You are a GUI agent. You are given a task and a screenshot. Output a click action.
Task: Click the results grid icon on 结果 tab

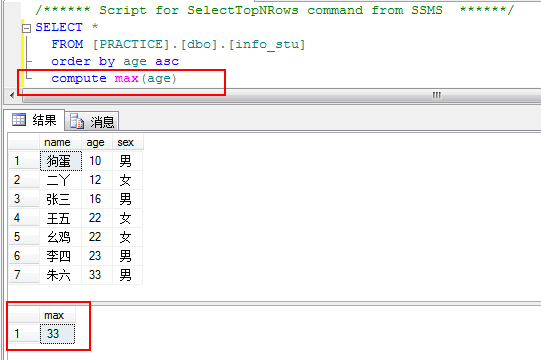click(19, 119)
